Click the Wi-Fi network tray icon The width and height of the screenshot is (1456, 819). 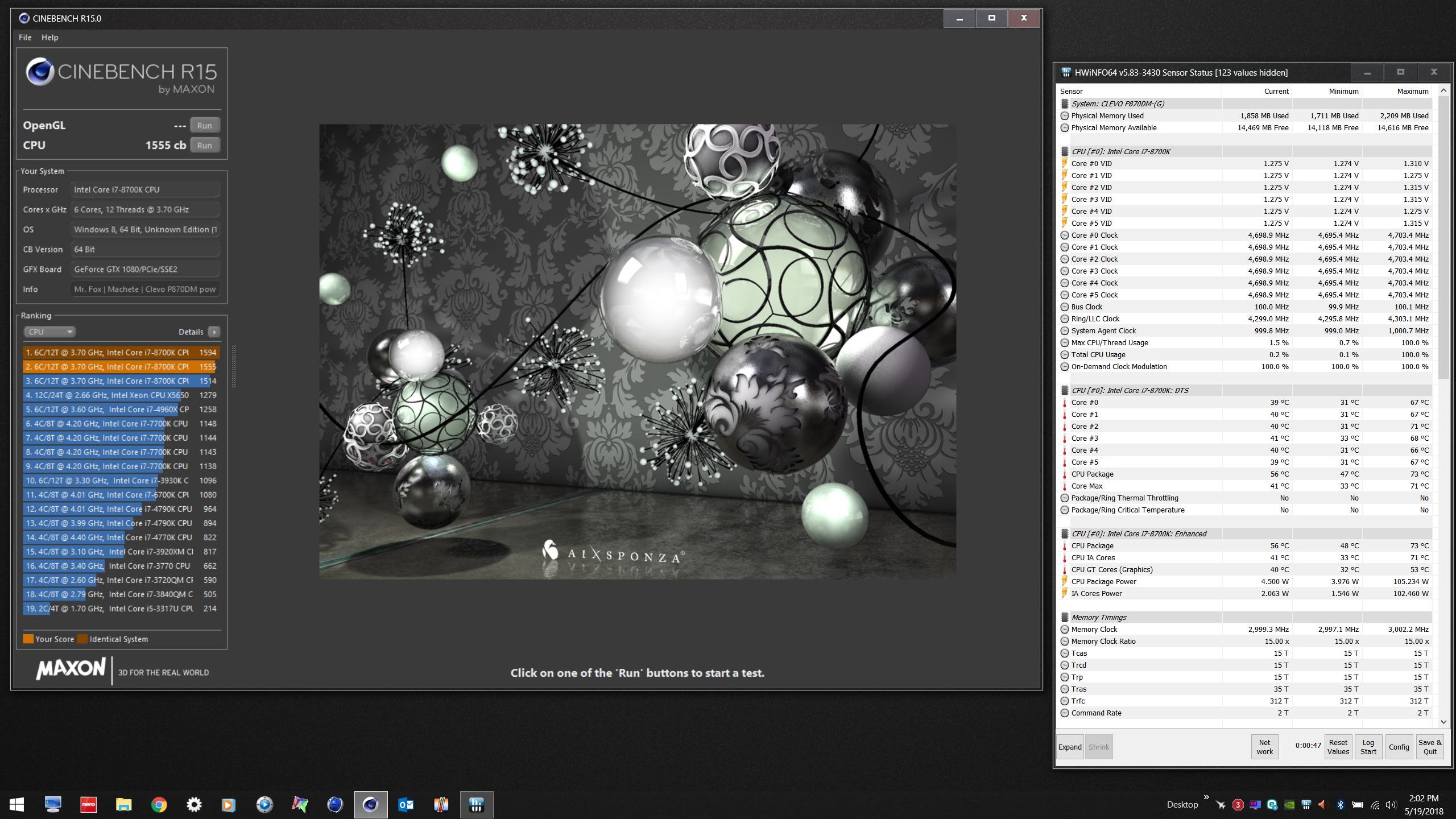1375,805
